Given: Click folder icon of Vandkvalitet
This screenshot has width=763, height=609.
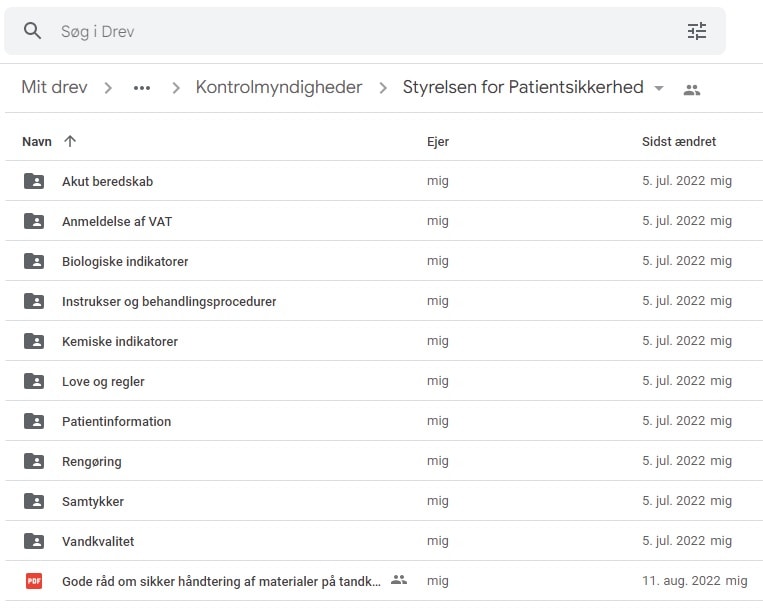Looking at the screenshot, I should pos(34,541).
